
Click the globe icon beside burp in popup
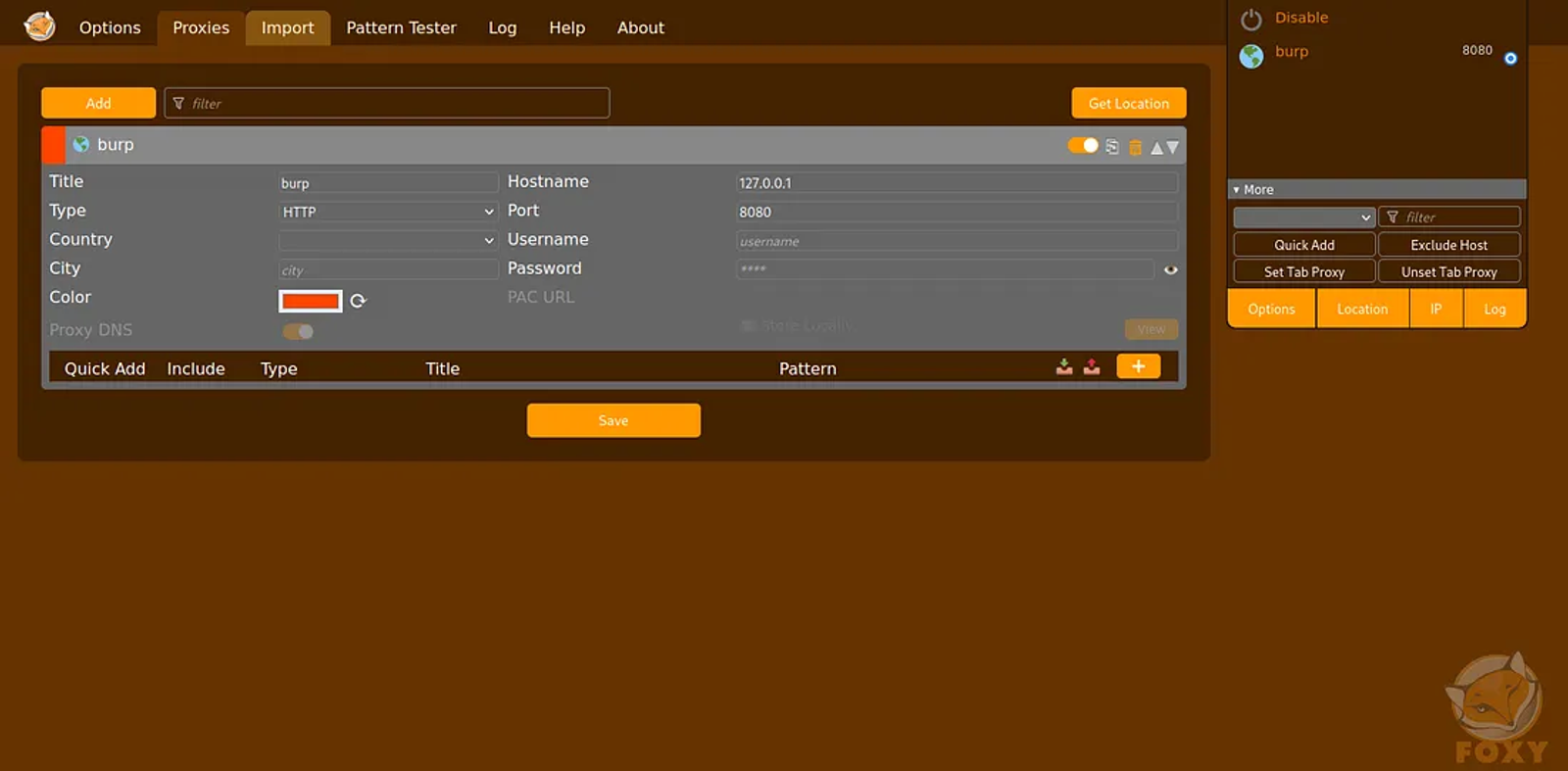[x=1251, y=56]
